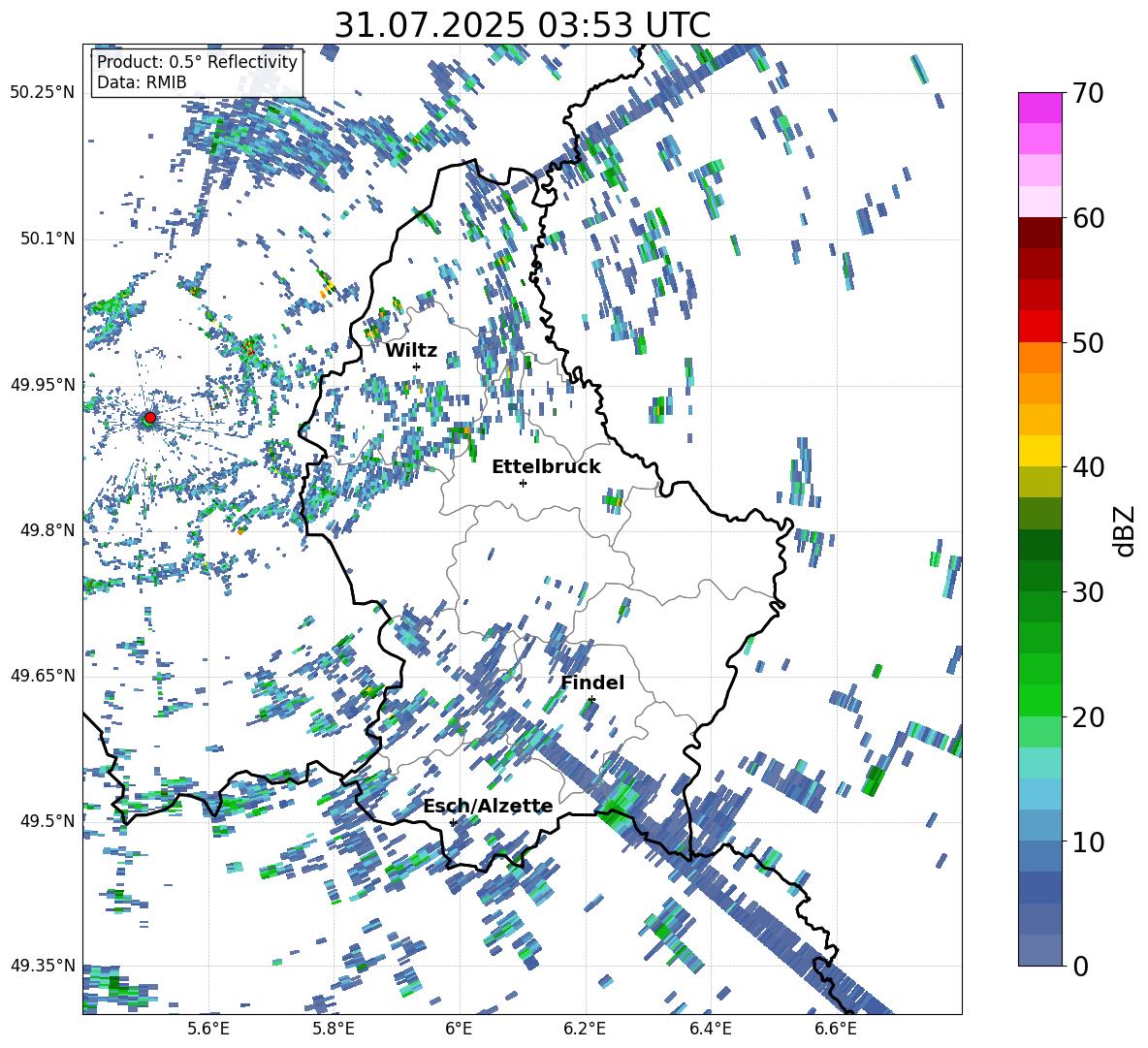Image resolution: width=1148 pixels, height=1048 pixels.
Task: Click the yellow colorbar segment at 40
Action: pyautogui.click(x=1039, y=451)
